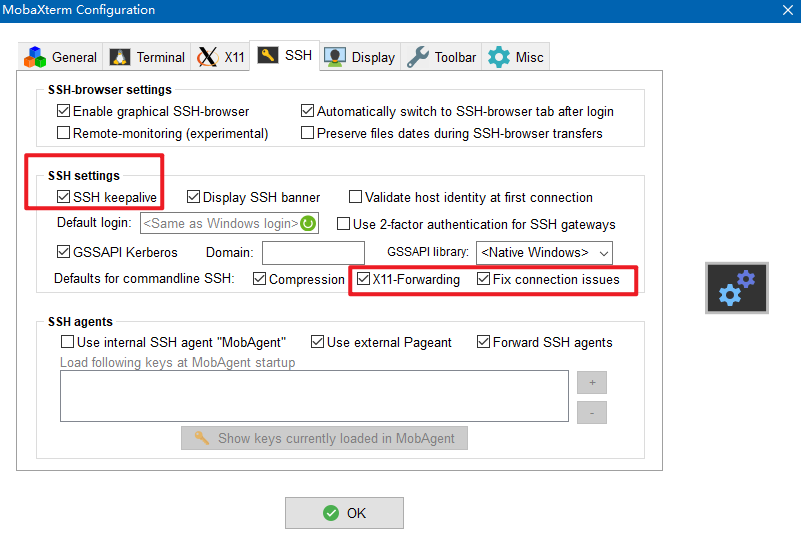Click the plus button to add key
Image resolution: width=801 pixels, height=543 pixels.
click(592, 383)
